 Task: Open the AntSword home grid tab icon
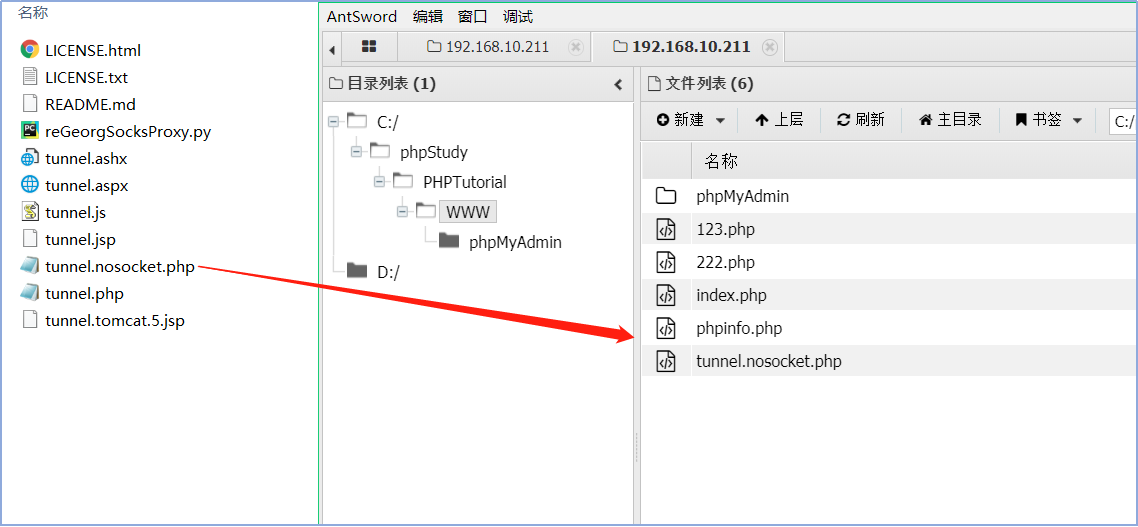369,47
